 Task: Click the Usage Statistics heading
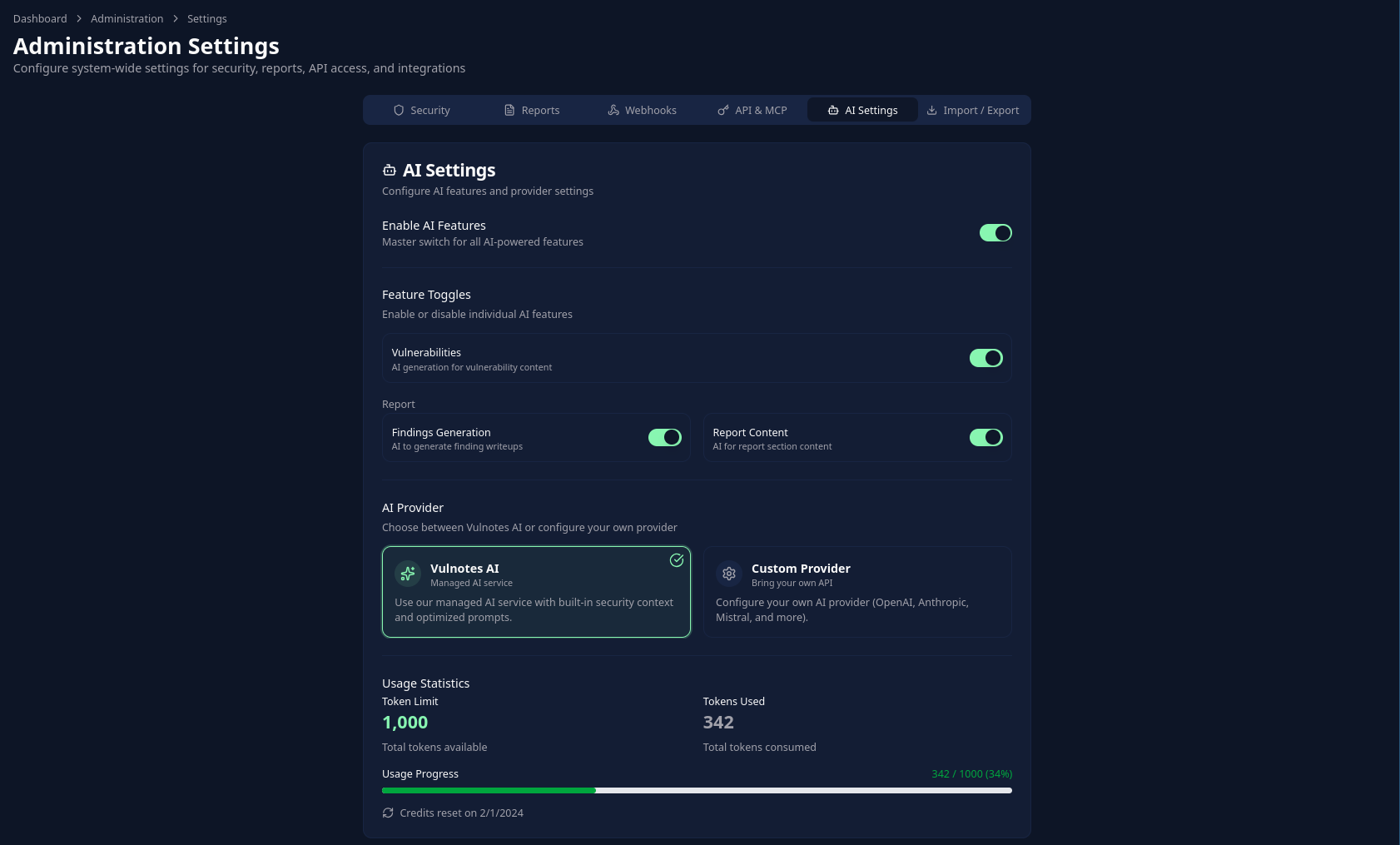425,683
